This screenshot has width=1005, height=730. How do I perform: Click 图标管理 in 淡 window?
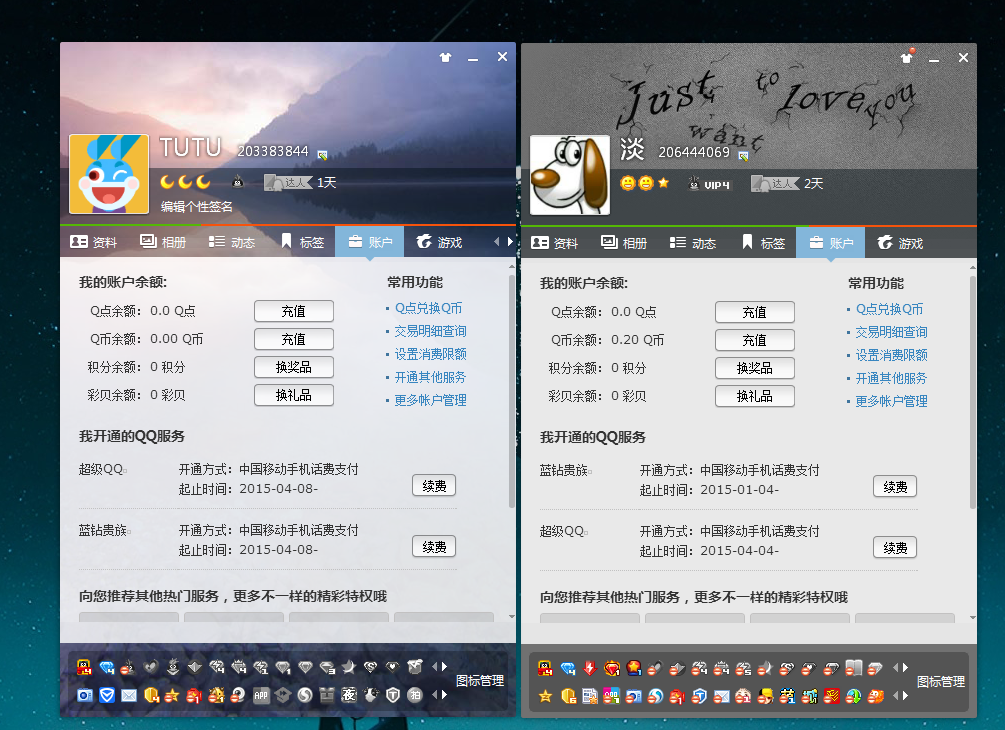941,682
